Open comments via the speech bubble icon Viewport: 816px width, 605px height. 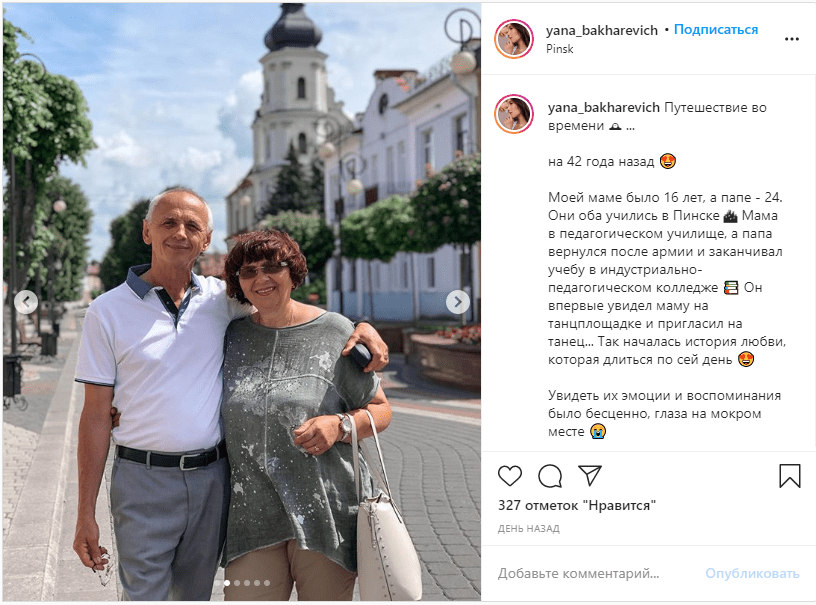pyautogui.click(x=550, y=475)
